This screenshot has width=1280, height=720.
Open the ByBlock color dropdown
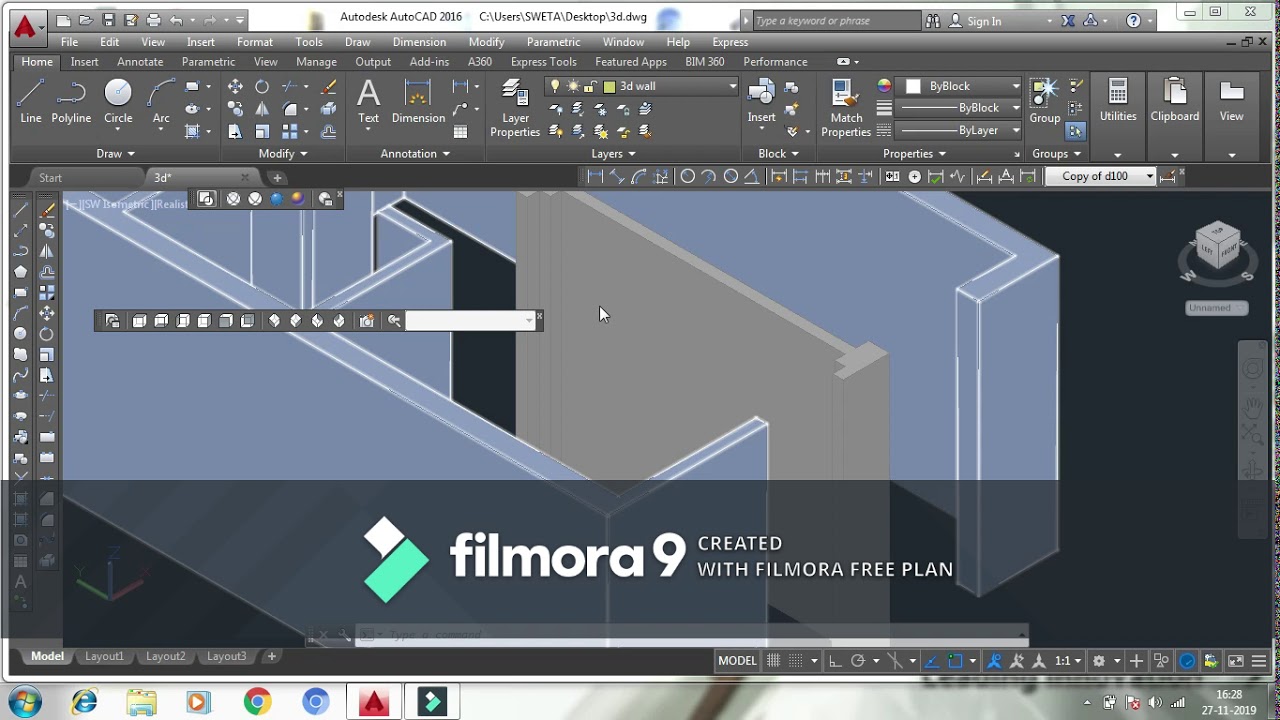1015,86
